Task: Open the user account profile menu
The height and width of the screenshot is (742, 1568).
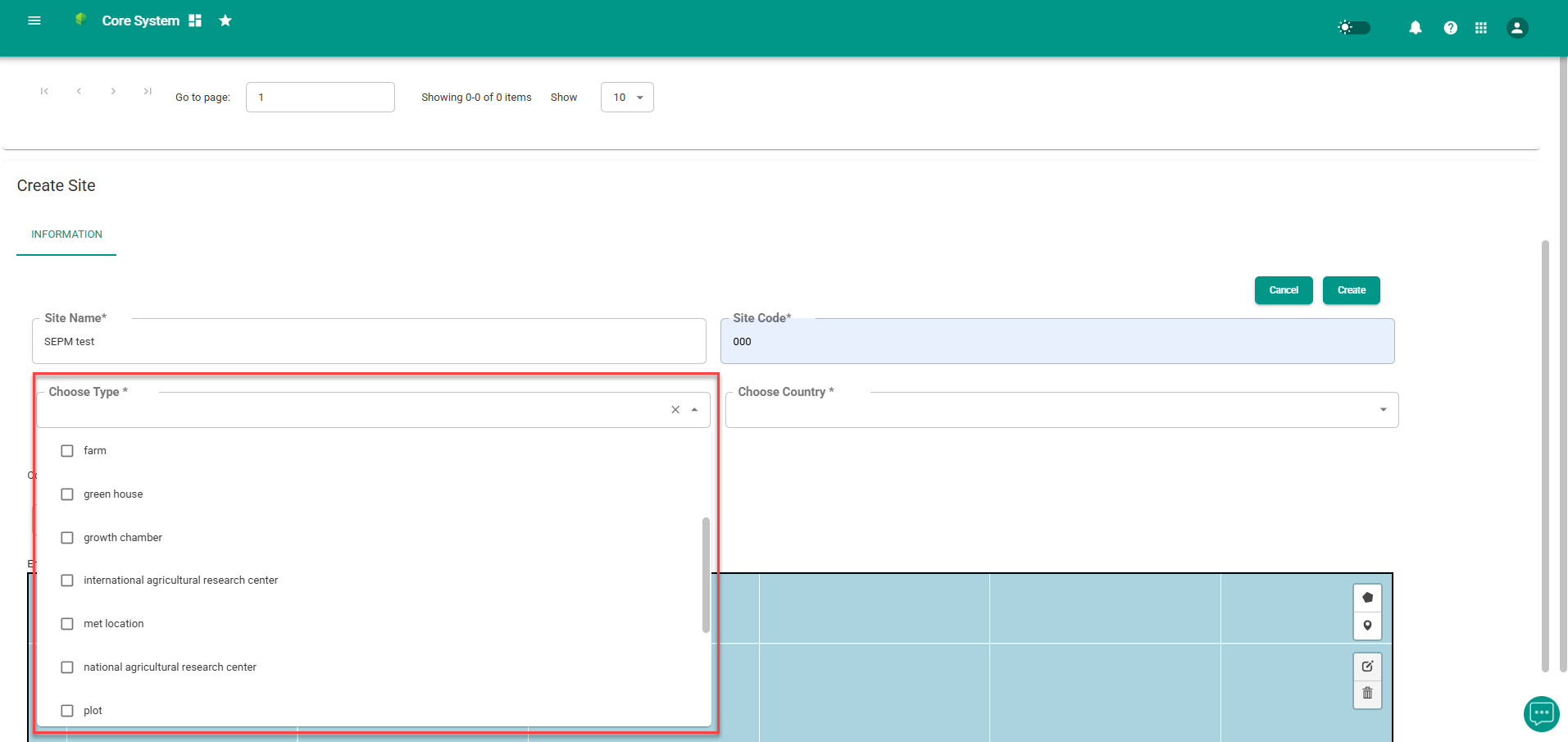Action: (x=1516, y=28)
